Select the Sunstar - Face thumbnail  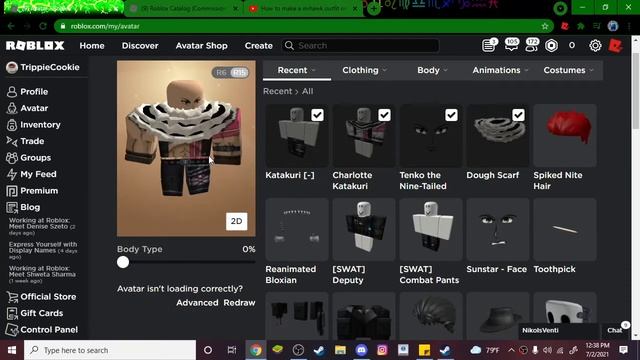pyautogui.click(x=498, y=229)
